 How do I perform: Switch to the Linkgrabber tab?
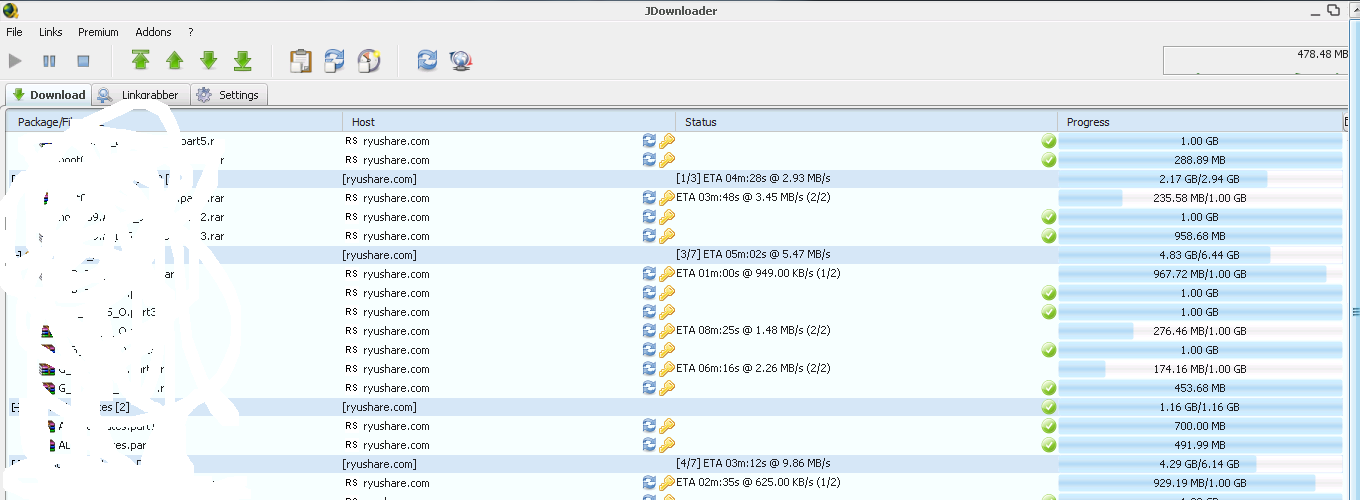coord(139,95)
